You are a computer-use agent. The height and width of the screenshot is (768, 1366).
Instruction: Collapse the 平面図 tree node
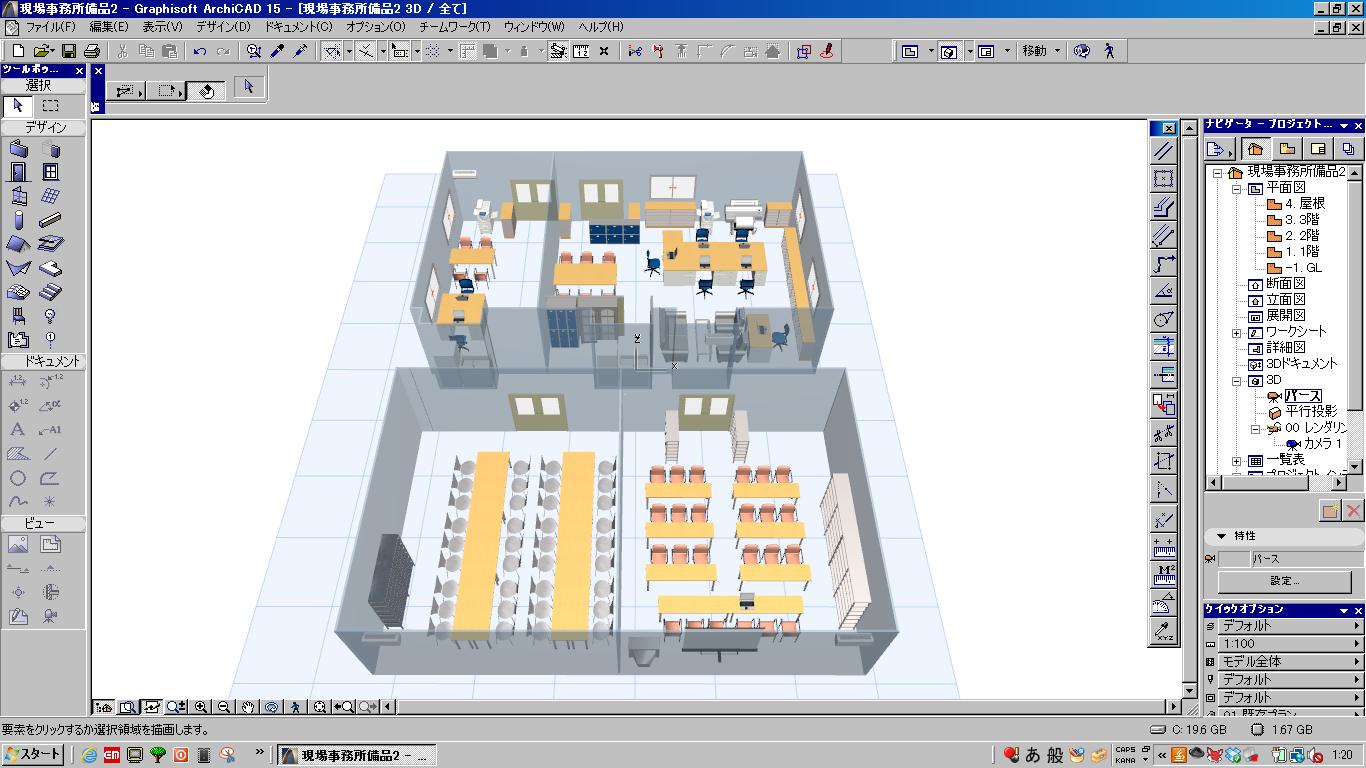coord(1236,188)
